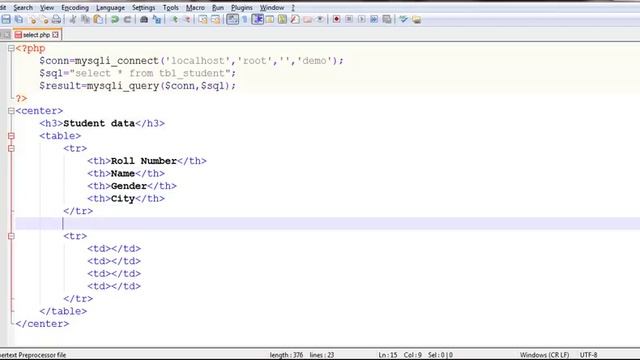Screen dimensions: 640x360
Task: Toggle the Function List panel icon
Action: [295, 19]
